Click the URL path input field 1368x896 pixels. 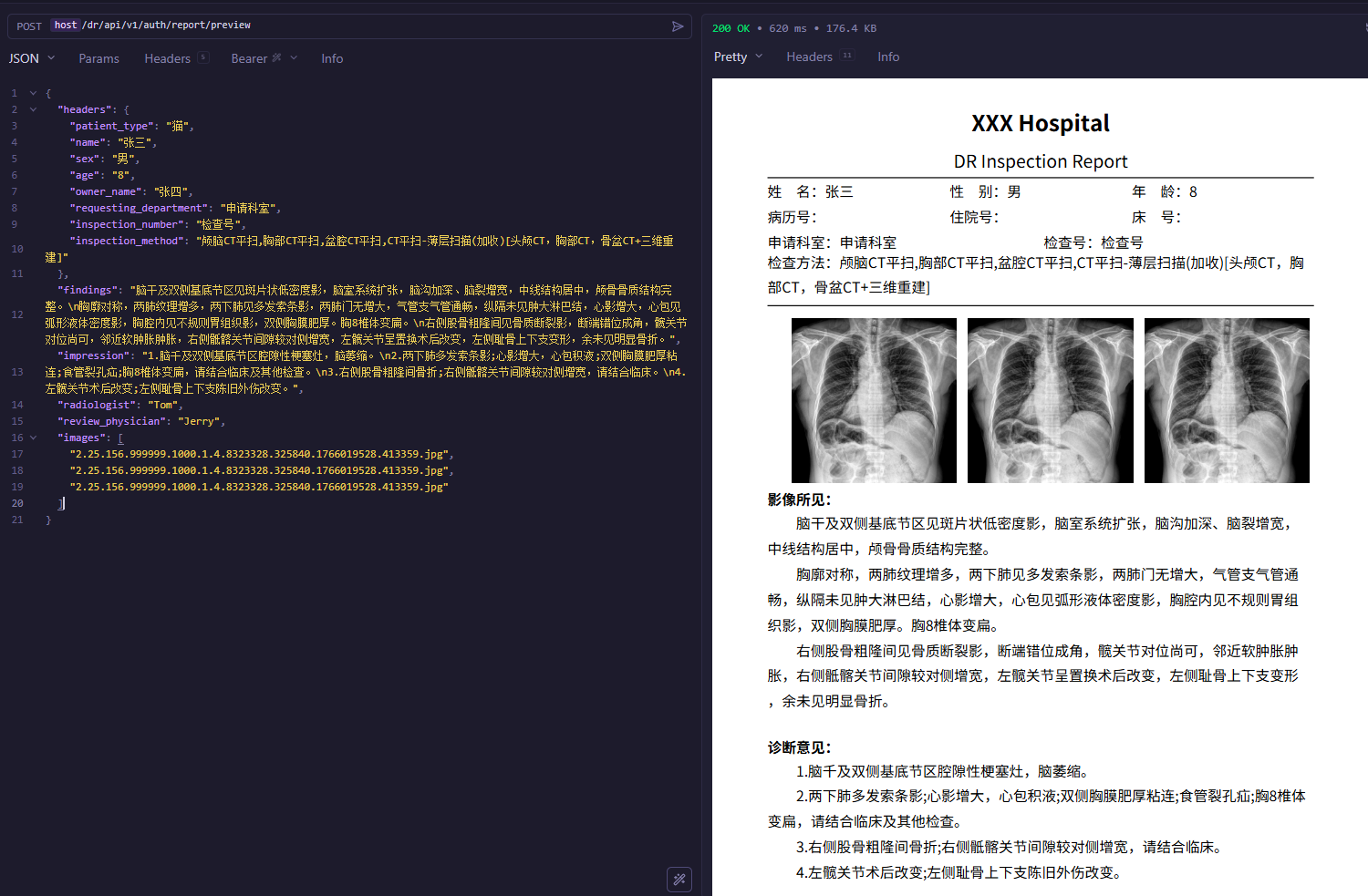tap(365, 26)
